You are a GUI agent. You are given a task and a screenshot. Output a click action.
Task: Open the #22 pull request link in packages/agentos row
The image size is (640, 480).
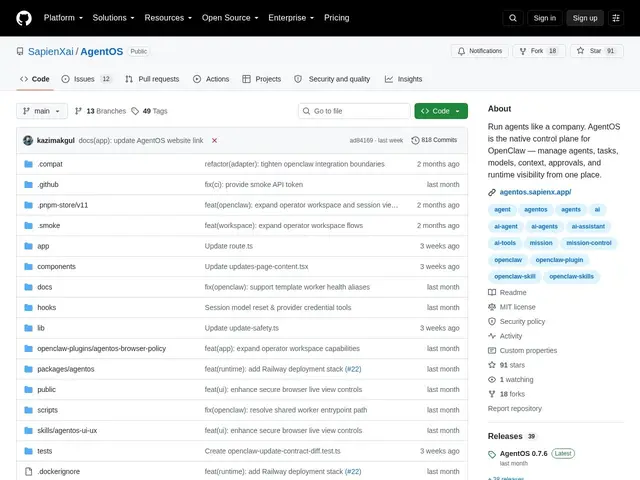tap(353, 369)
